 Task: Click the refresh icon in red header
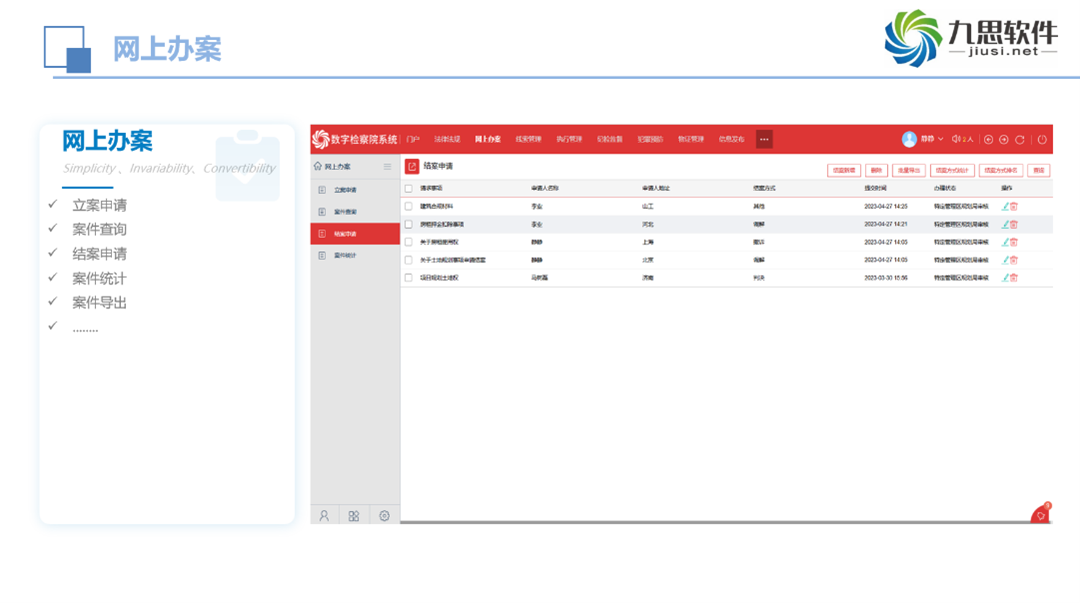click(x=1019, y=140)
